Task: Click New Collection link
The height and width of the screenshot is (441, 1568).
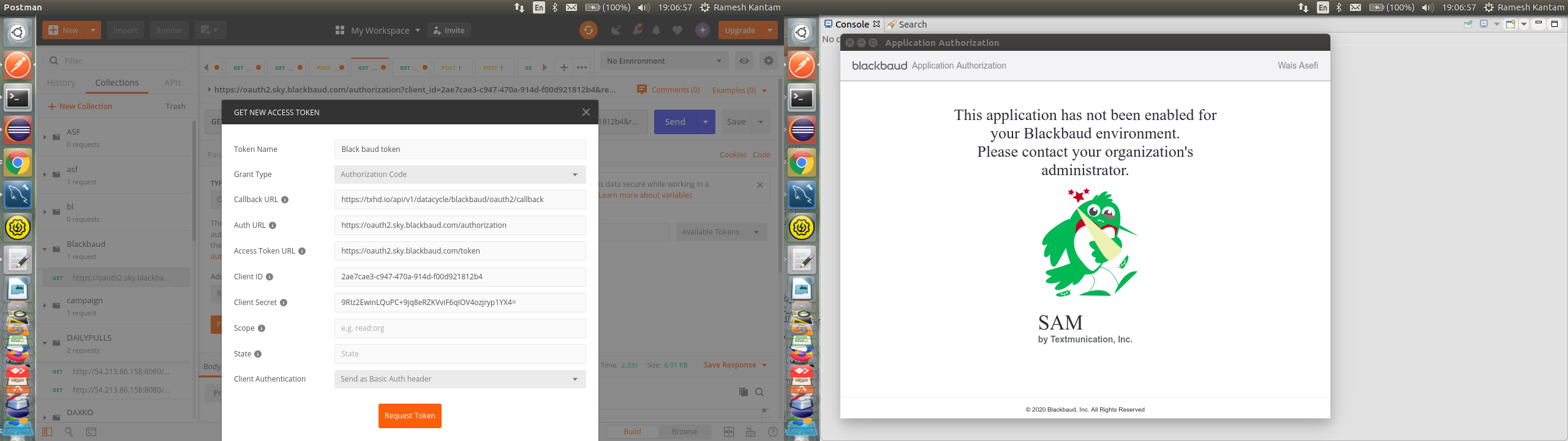Action: [80, 107]
